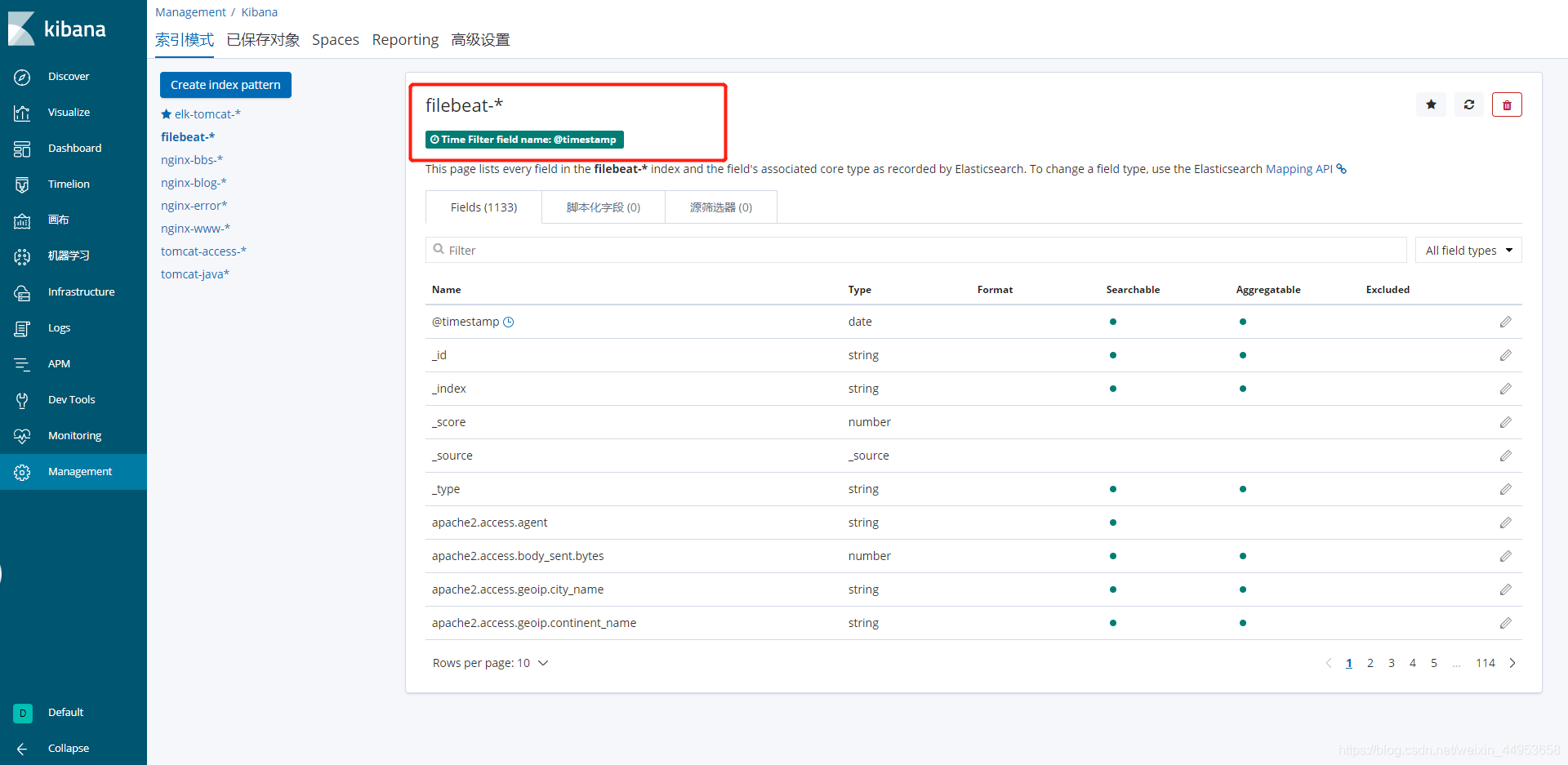This screenshot has height=765, width=1568.
Task: Select the nginx-bbs-* index pattern
Action: click(192, 160)
